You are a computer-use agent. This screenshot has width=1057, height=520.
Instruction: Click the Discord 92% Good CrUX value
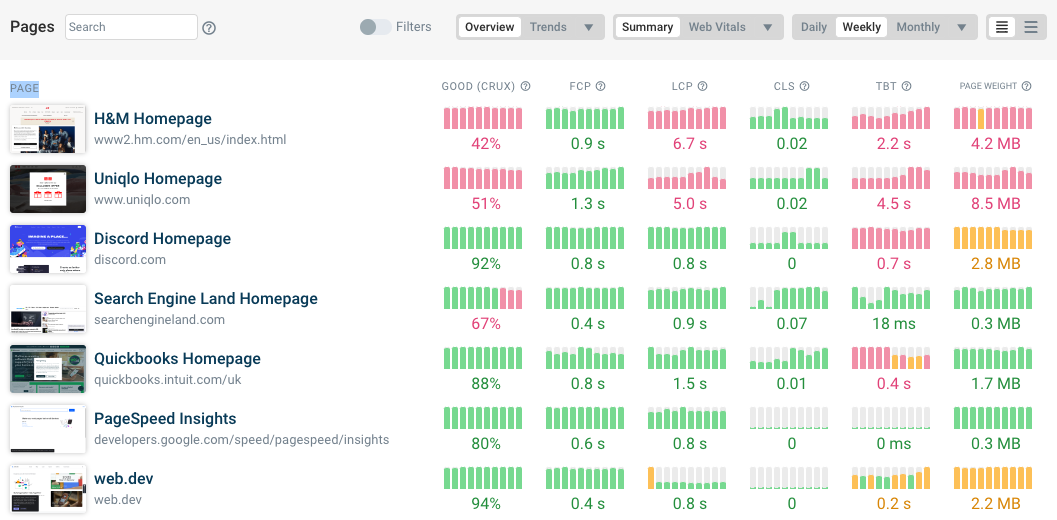[486, 264]
